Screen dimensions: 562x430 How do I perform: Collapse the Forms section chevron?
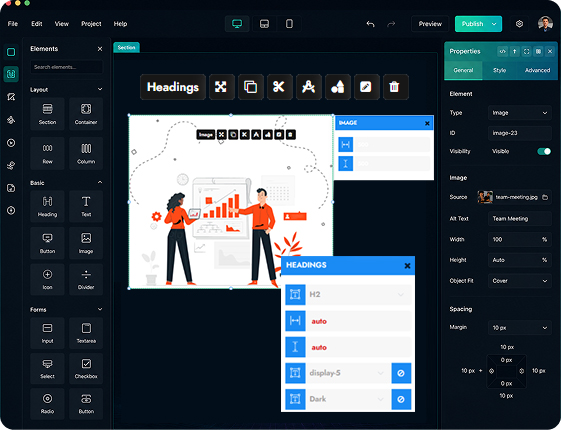click(100, 309)
